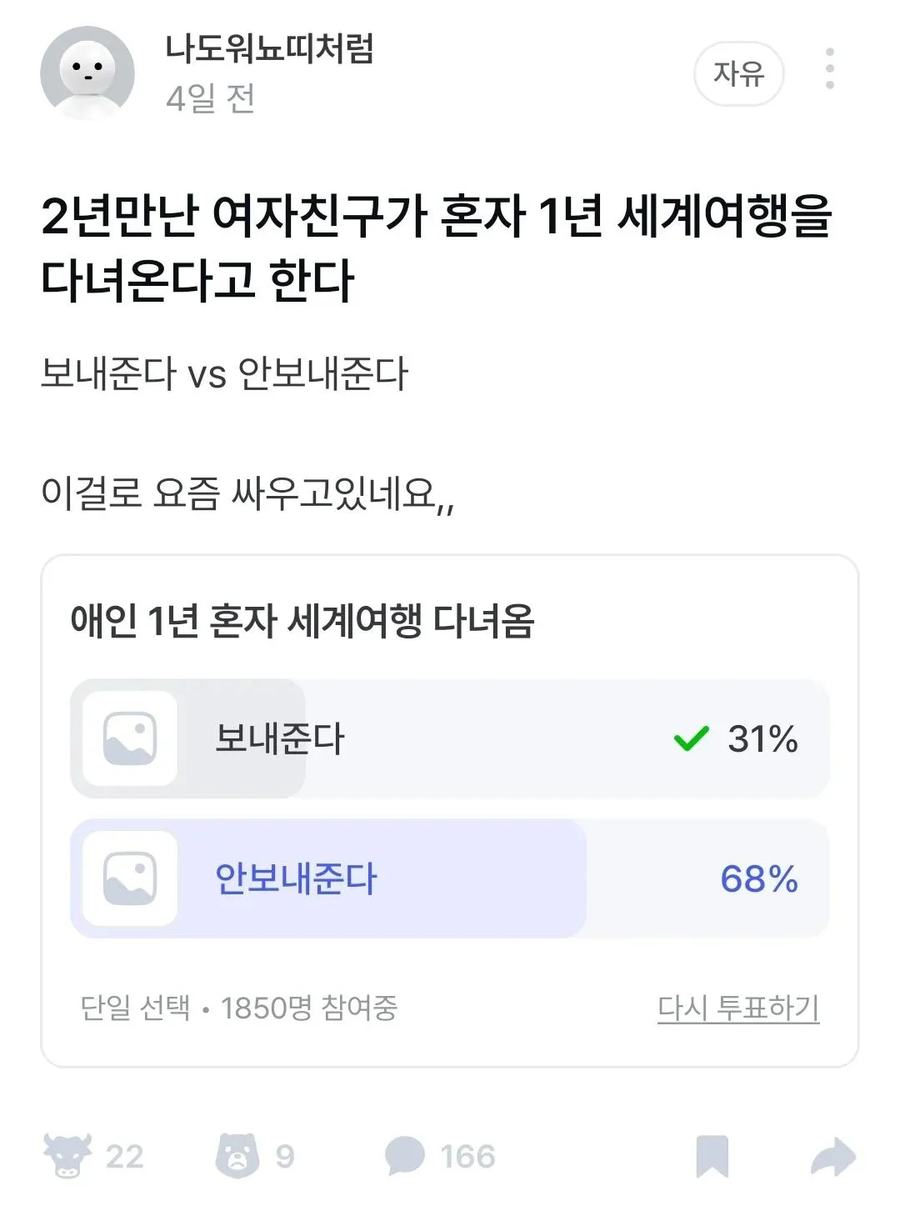This screenshot has width=900, height=1206.
Task: Click the author's profile avatar
Action: point(86,72)
